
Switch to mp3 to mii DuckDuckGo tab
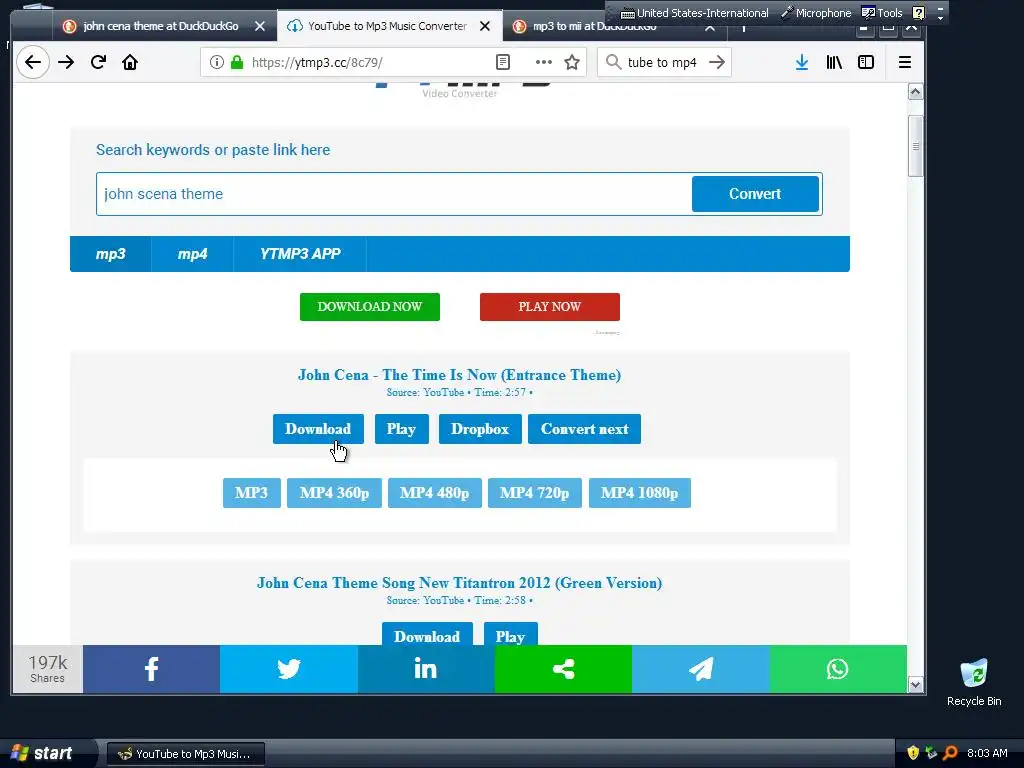point(594,27)
